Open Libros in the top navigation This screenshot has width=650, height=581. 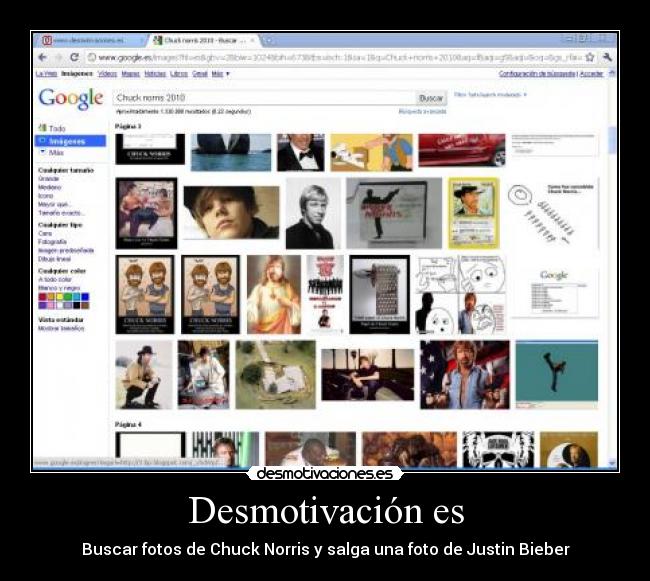click(x=179, y=74)
